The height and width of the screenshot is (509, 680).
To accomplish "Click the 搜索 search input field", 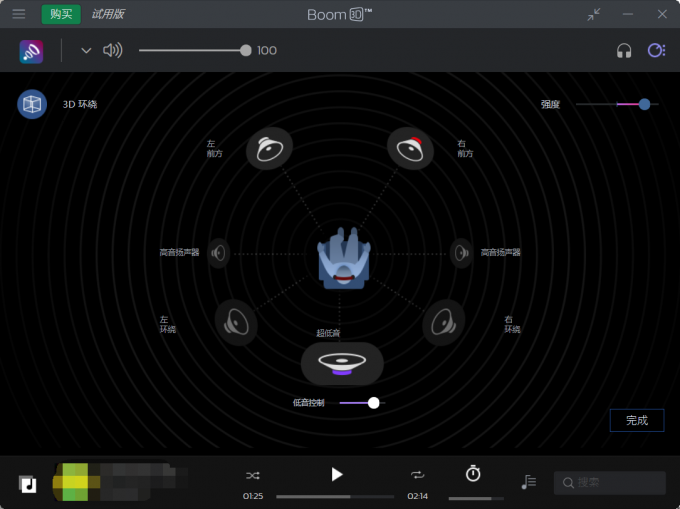I will point(610,483).
